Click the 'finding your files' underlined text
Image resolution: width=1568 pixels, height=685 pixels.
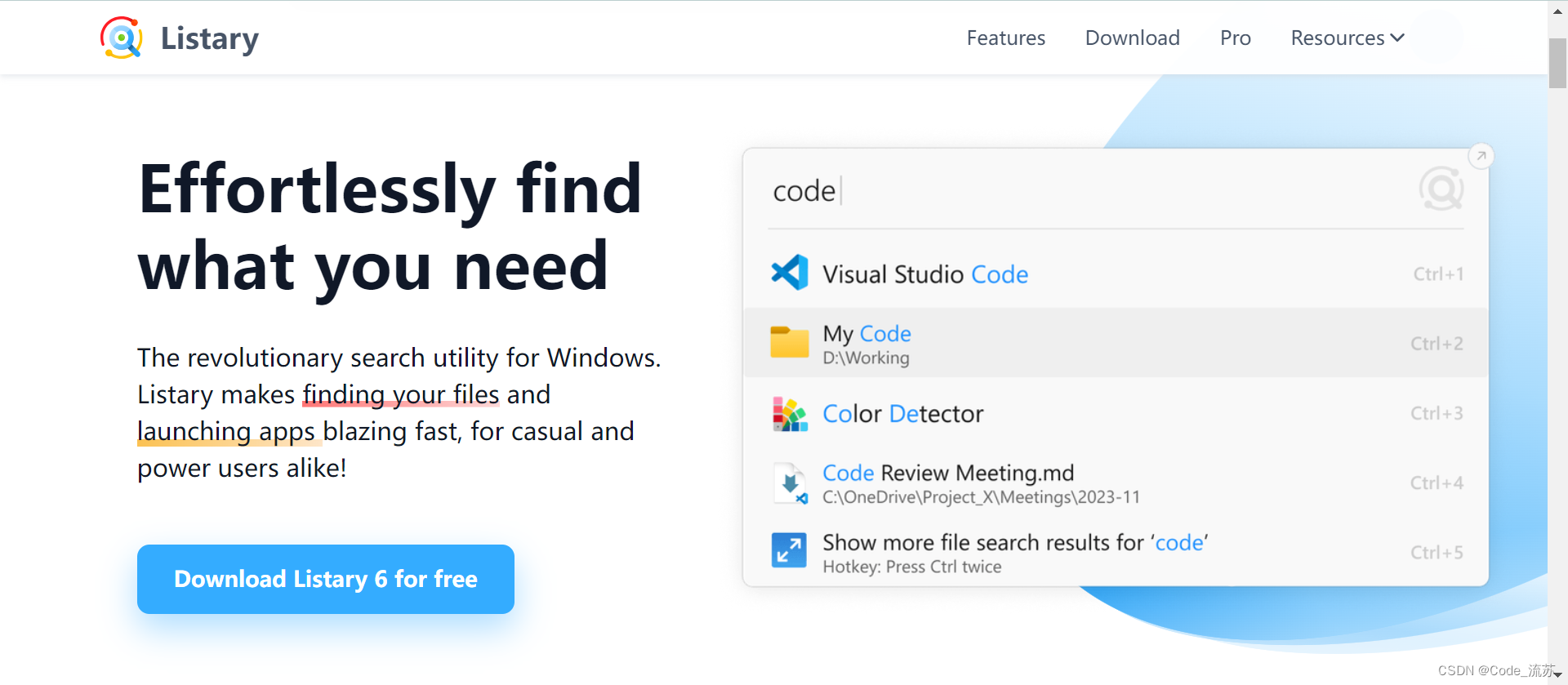pos(401,394)
